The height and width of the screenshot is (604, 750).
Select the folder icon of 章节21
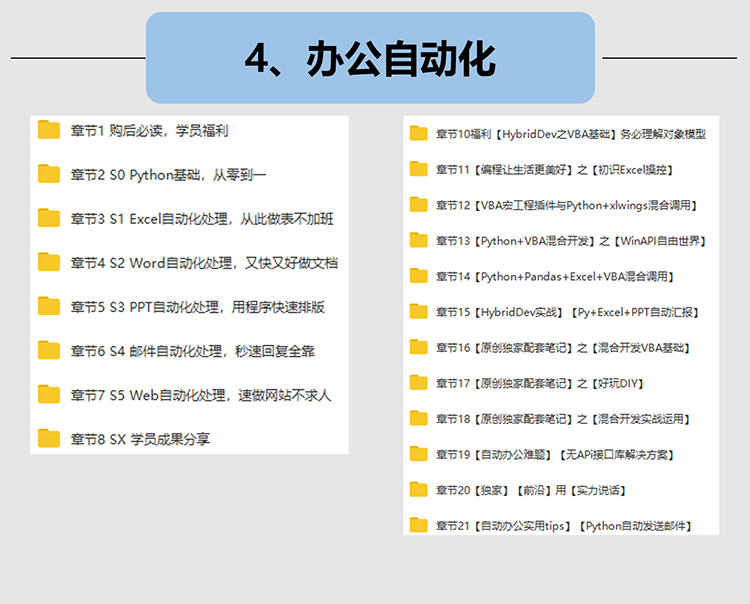pyautogui.click(x=419, y=525)
